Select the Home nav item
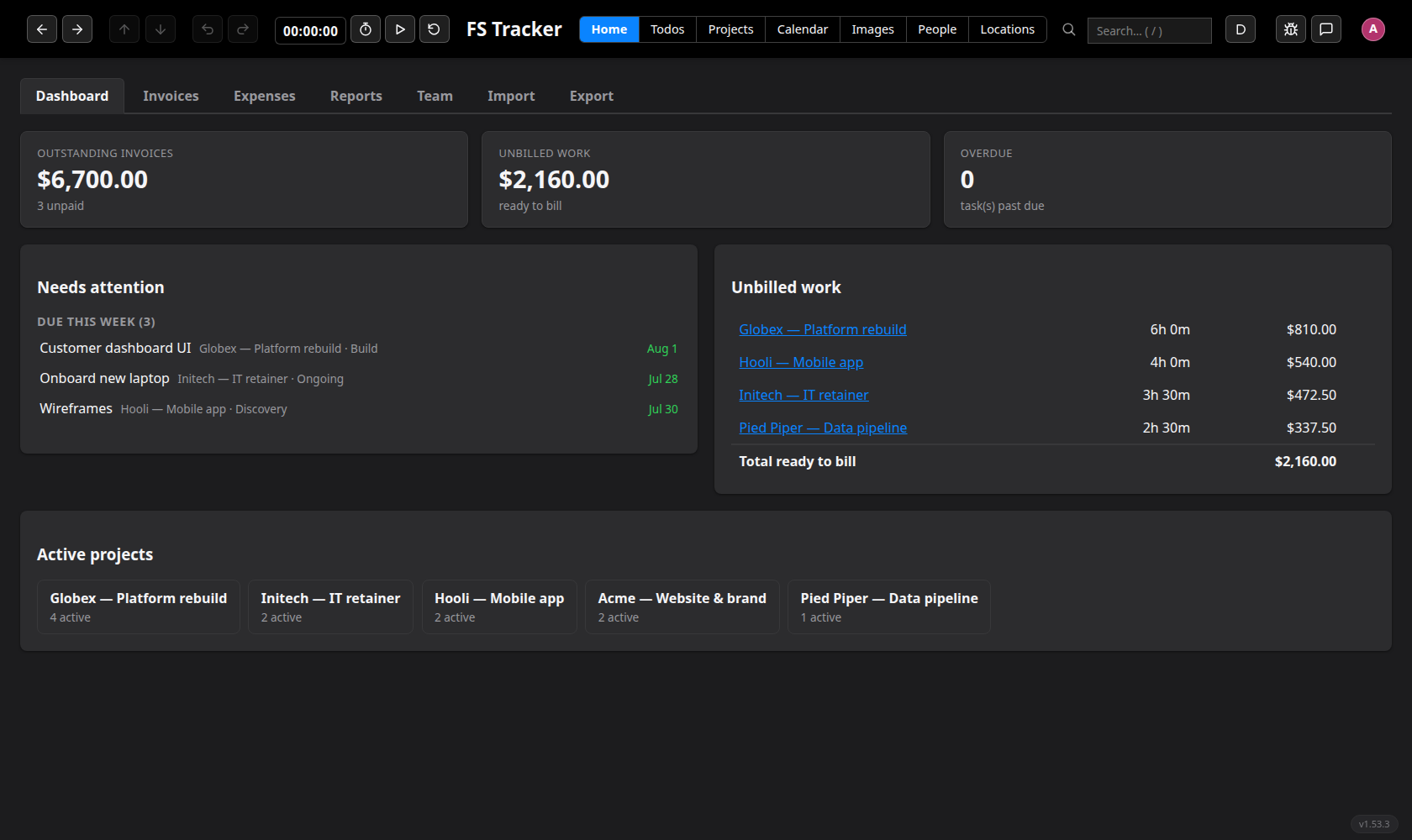Screen dimensions: 1412x840 609,29
